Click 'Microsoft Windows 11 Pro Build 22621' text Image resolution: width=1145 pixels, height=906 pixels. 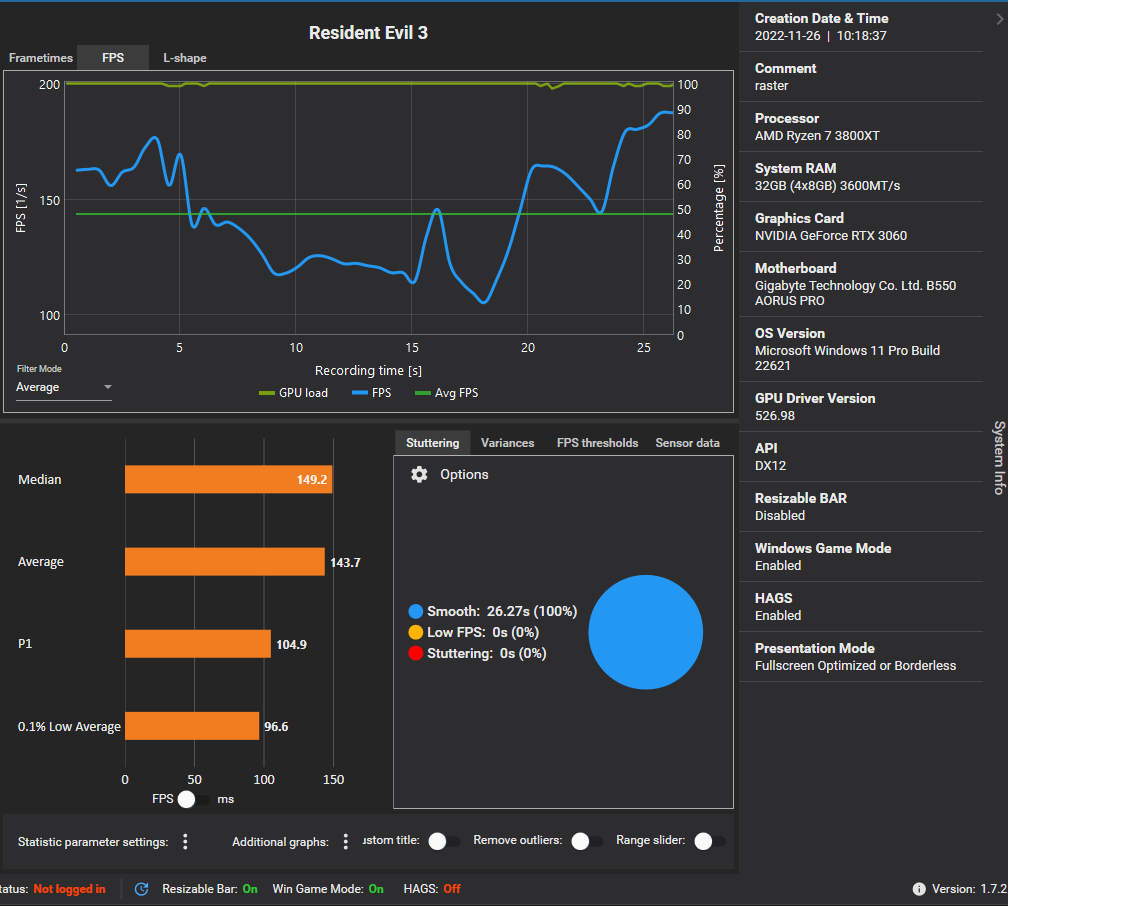pyautogui.click(x=847, y=358)
